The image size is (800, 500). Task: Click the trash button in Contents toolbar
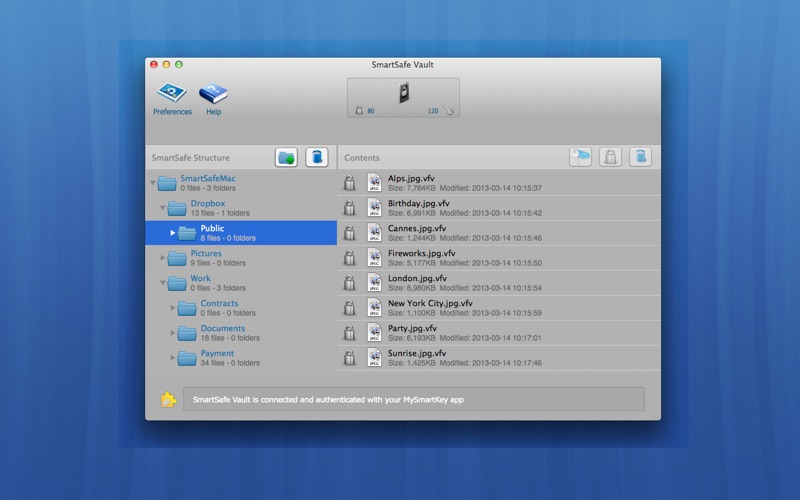pyautogui.click(x=640, y=157)
